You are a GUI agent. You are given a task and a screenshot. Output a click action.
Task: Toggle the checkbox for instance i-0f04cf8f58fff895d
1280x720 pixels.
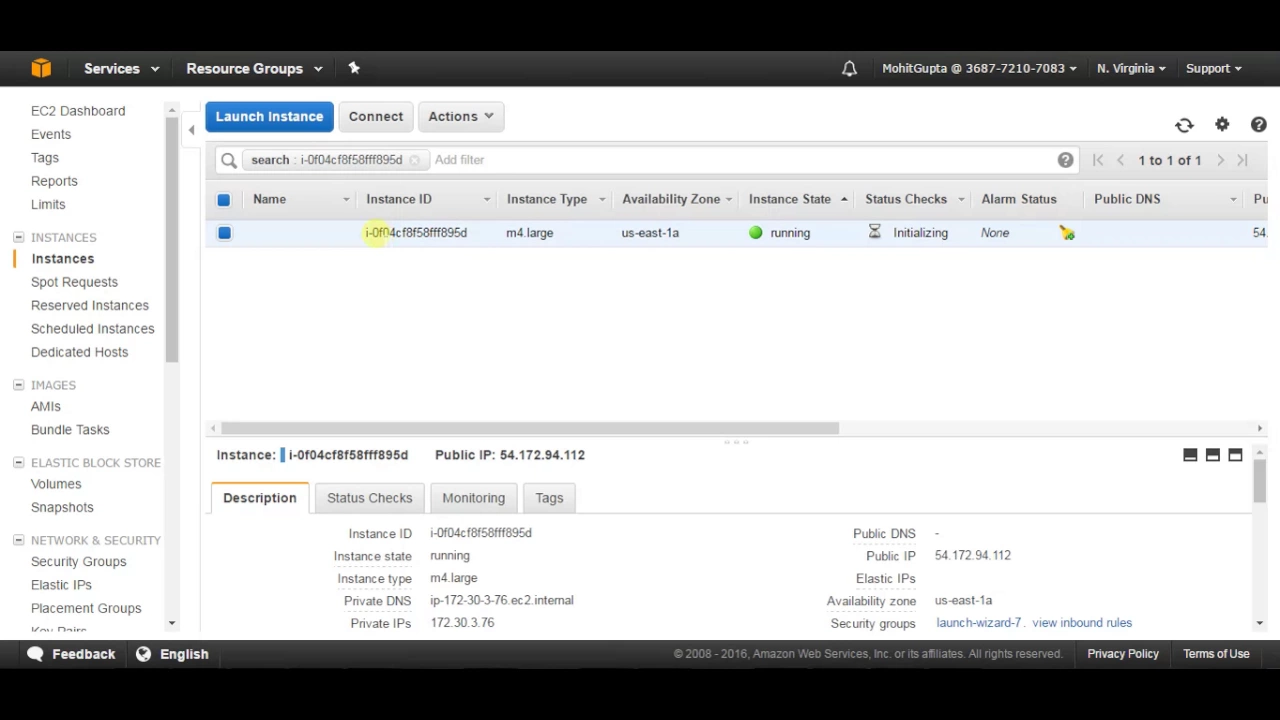pyautogui.click(x=224, y=233)
